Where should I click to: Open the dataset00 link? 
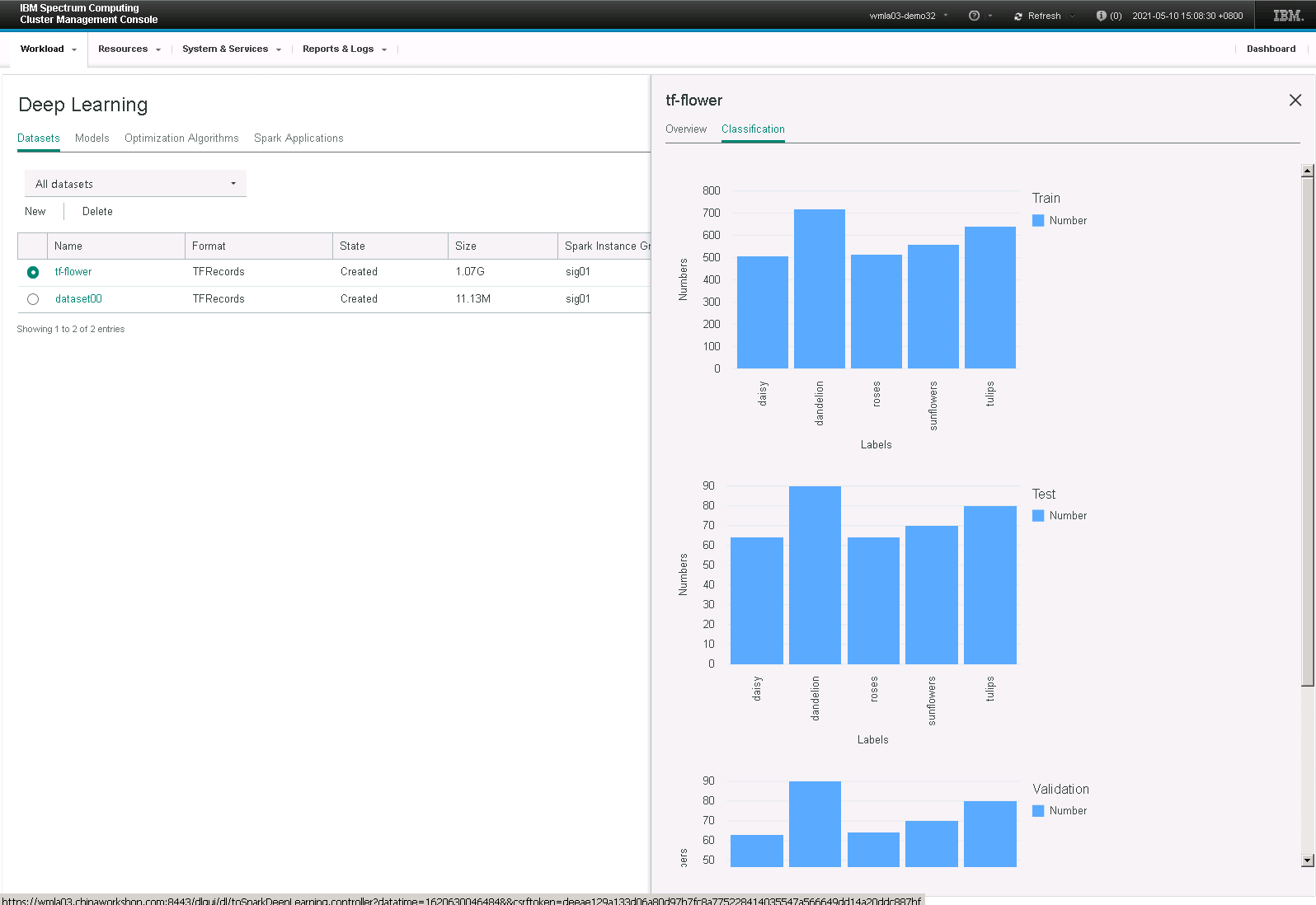coord(78,299)
